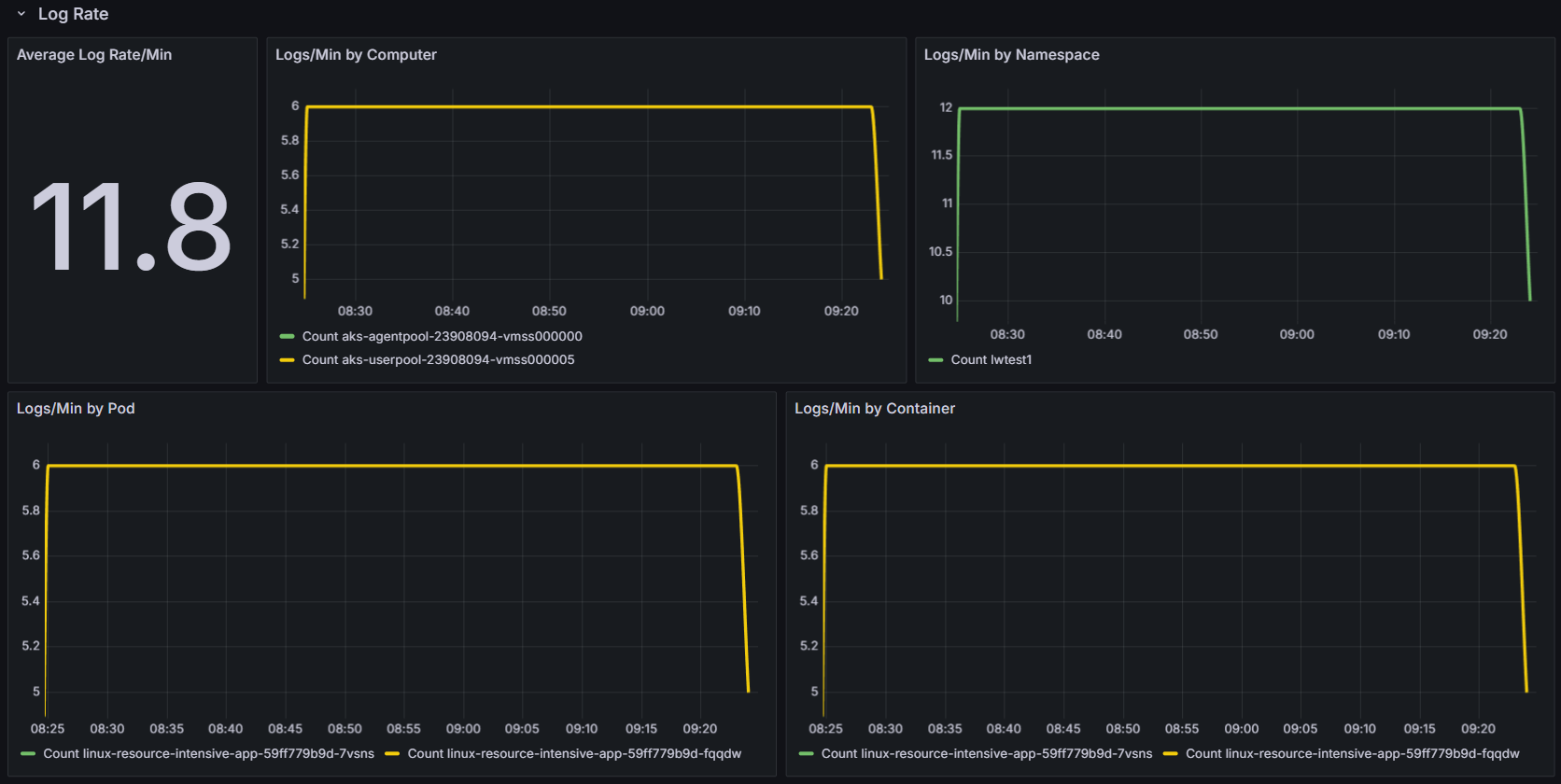Image resolution: width=1561 pixels, height=784 pixels.
Task: Change green color swatch of agentpool series
Action: 288,336
